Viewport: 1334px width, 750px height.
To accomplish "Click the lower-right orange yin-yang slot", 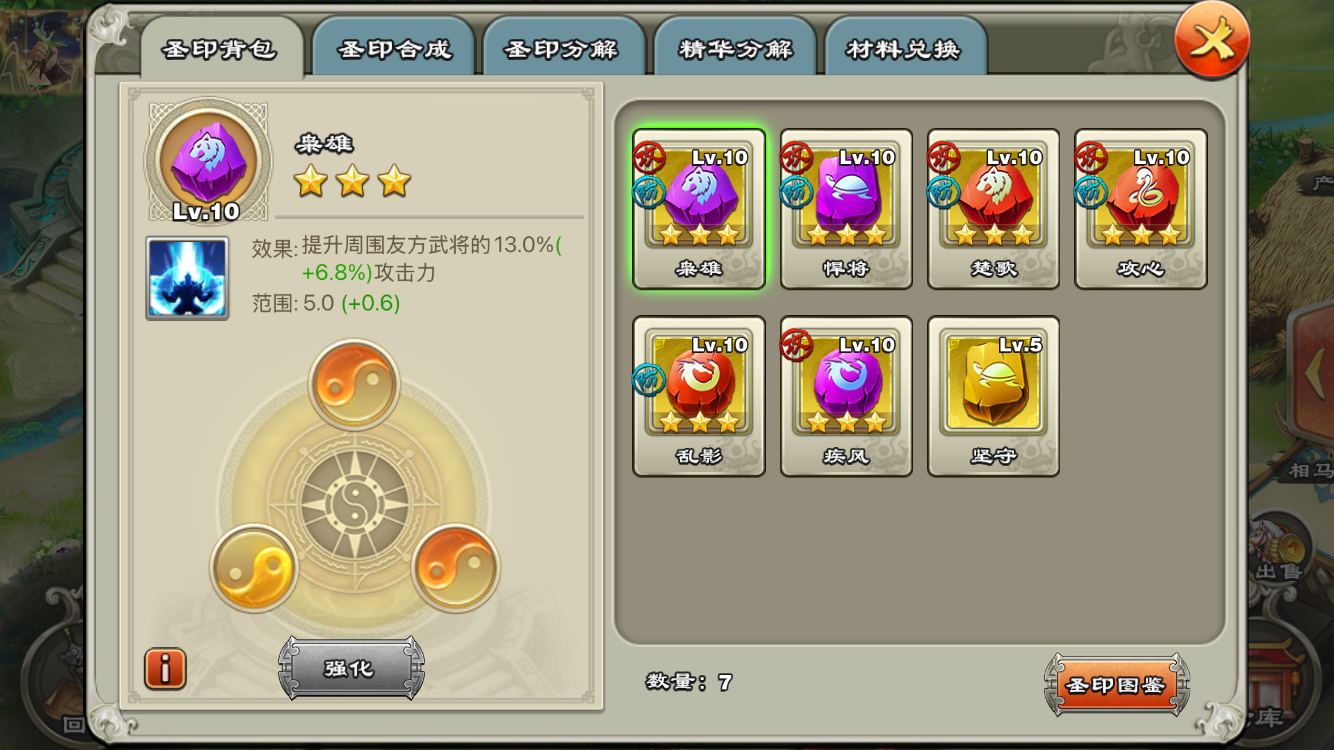I will tap(456, 568).
